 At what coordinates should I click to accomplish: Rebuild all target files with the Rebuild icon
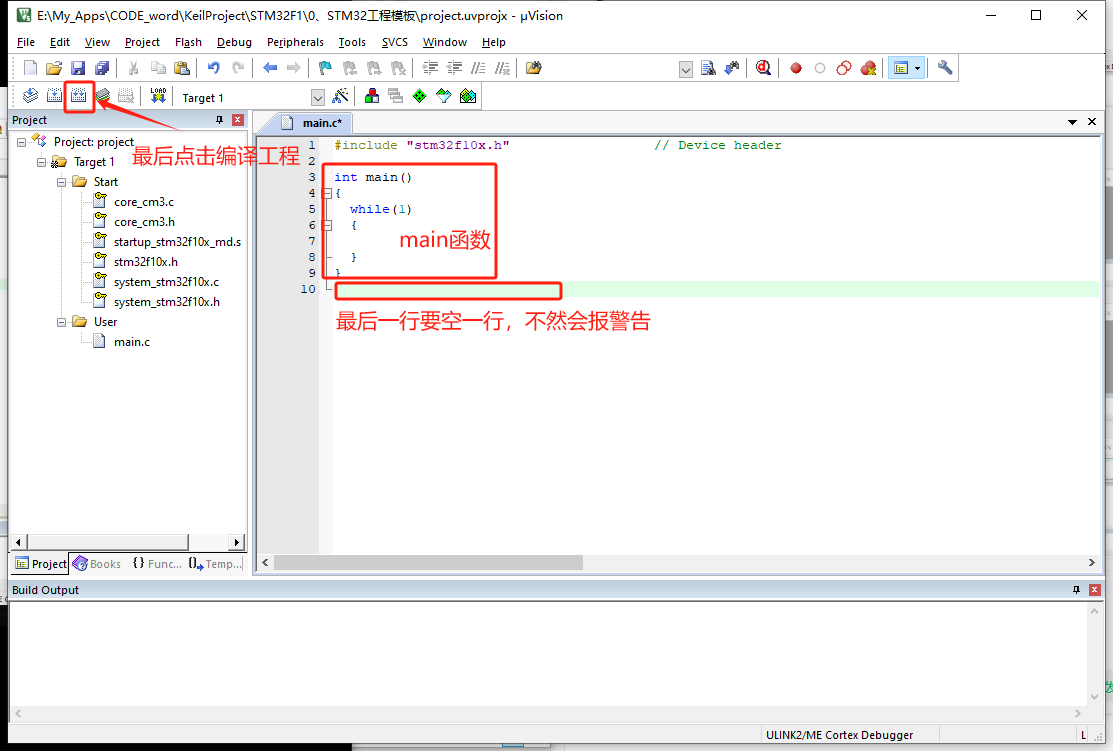pos(78,96)
